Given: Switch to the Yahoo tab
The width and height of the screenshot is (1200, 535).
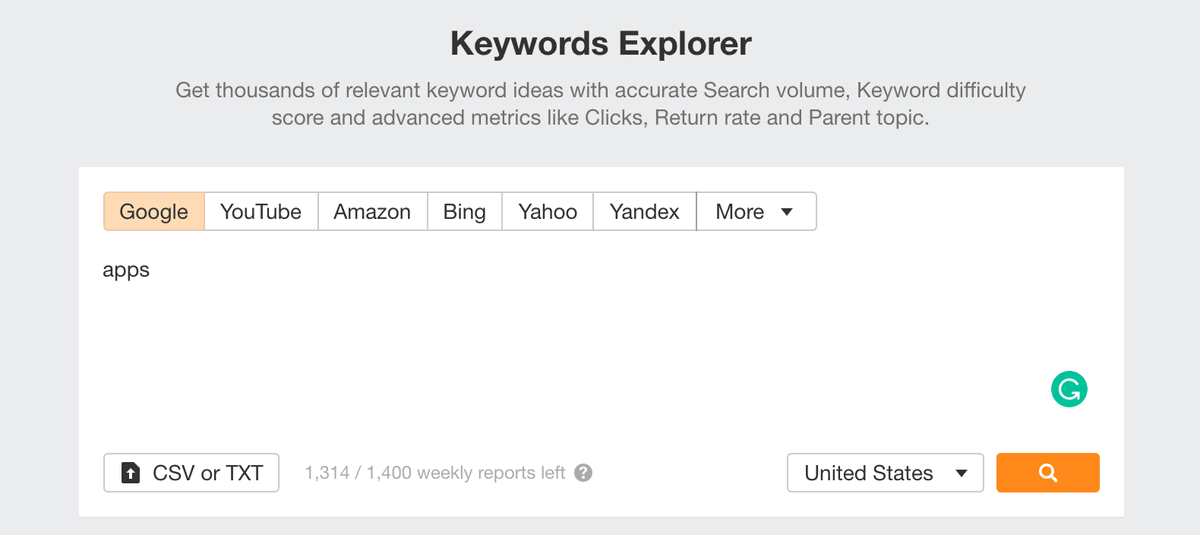Looking at the screenshot, I should (548, 212).
